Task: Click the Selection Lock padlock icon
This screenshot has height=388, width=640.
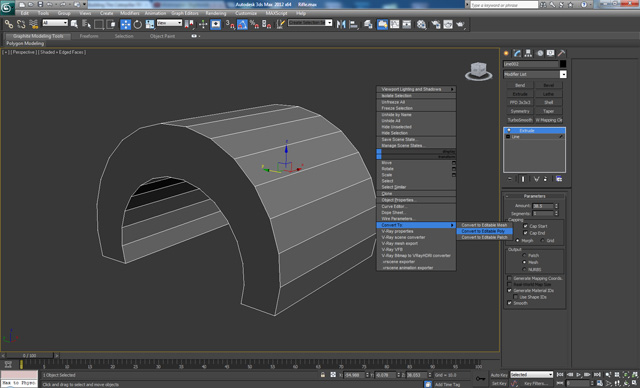Action: (323, 375)
